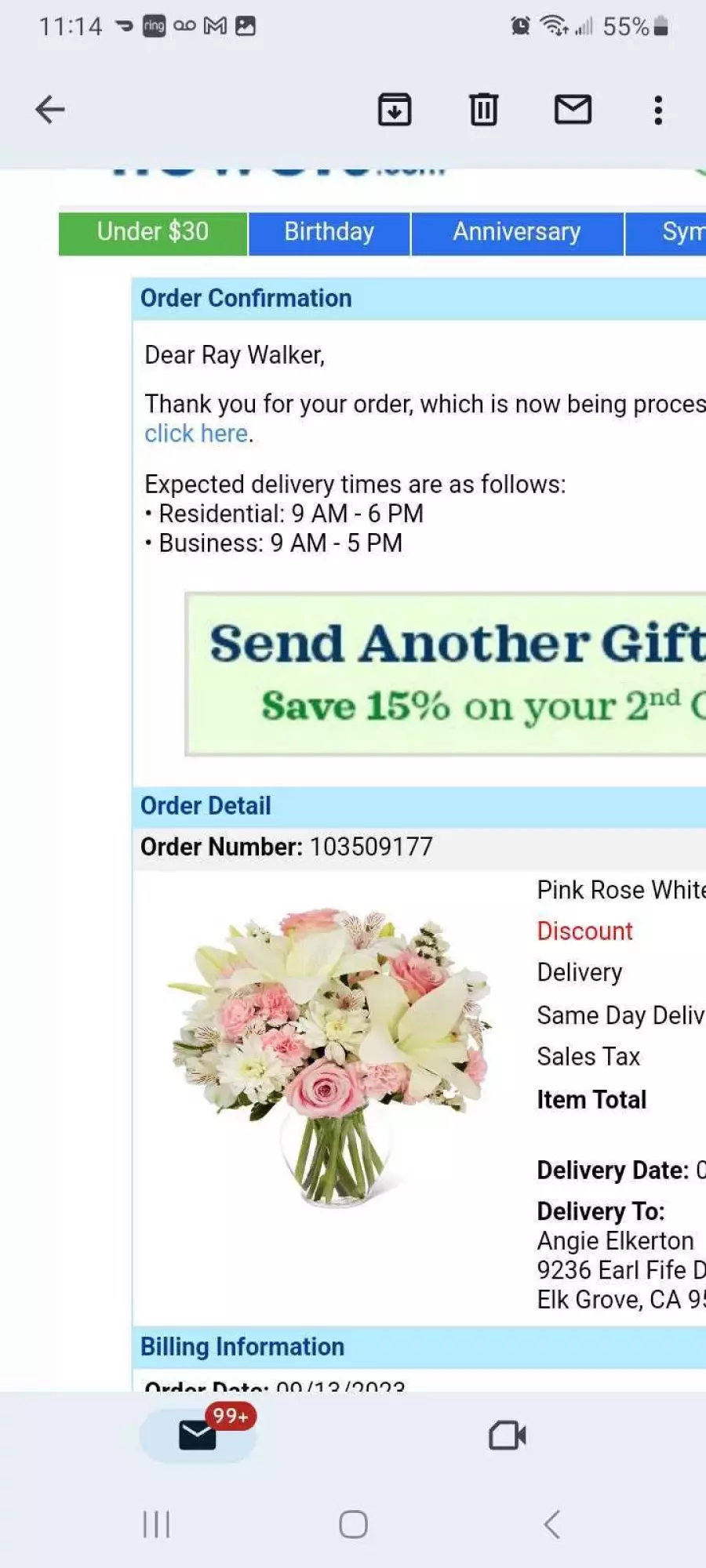Open the Mail tab with 99+ badge

[198, 1435]
